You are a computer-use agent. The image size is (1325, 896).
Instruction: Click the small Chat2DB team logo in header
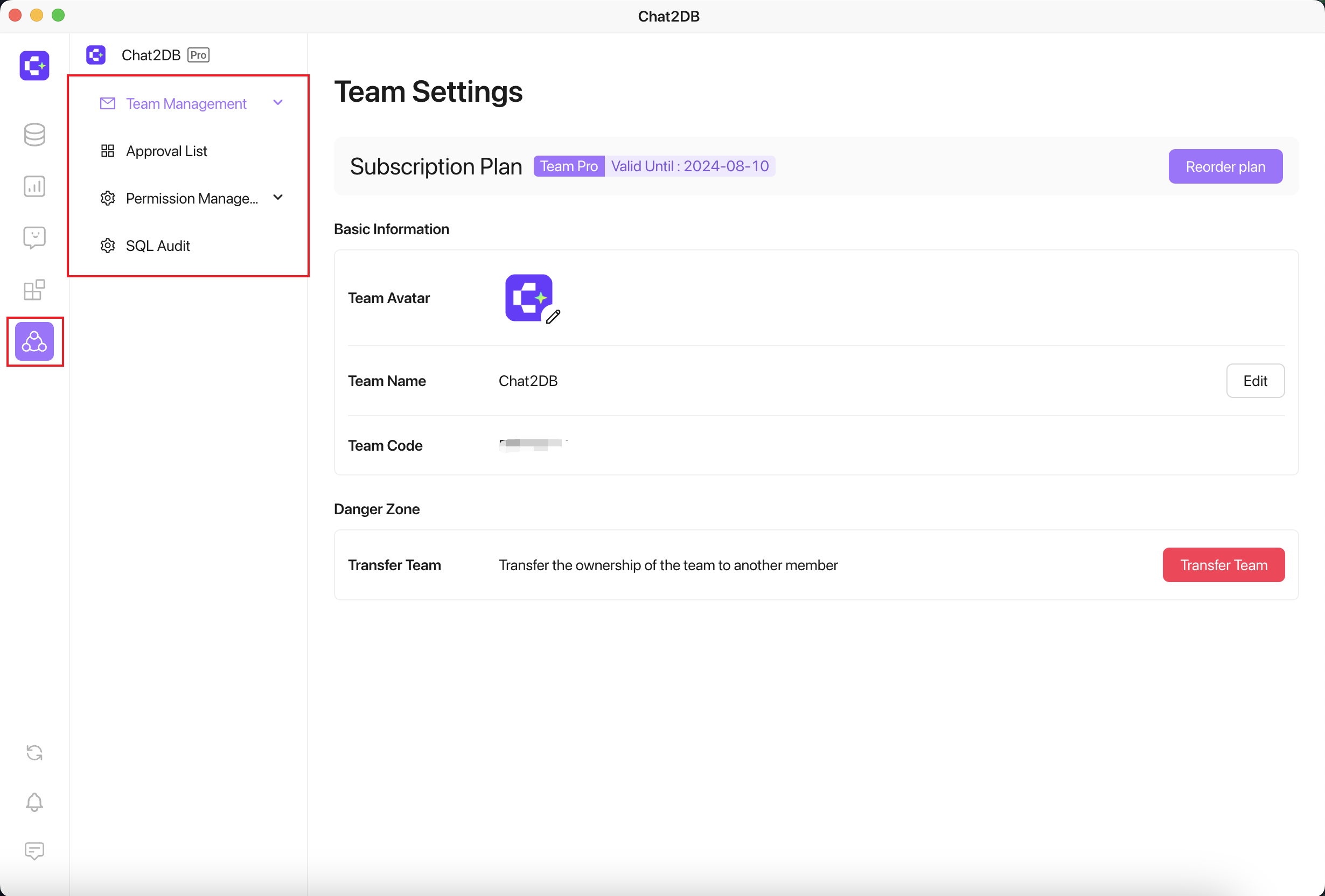click(x=96, y=55)
